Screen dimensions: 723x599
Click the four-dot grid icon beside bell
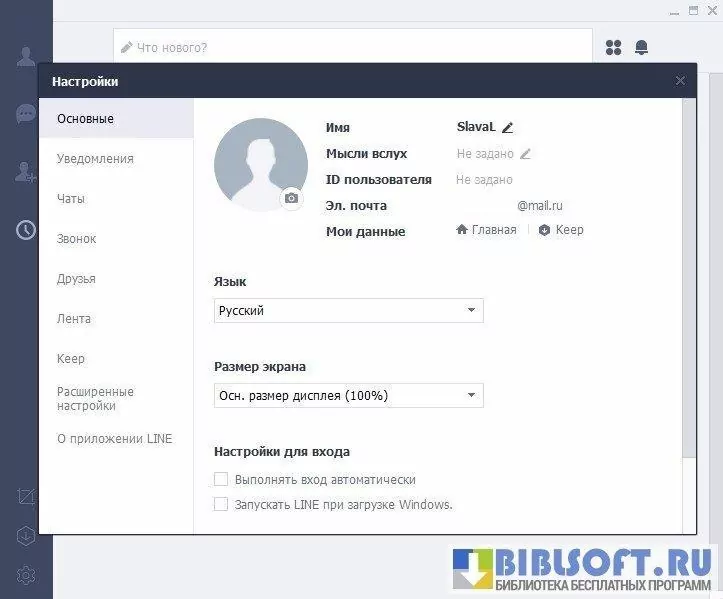(614, 47)
